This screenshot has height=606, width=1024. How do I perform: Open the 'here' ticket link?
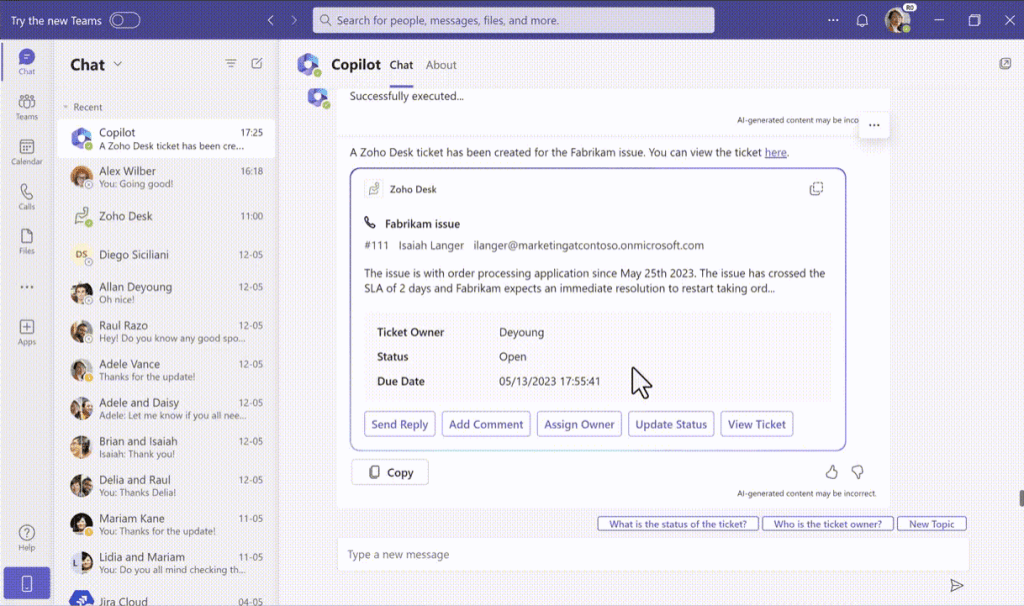tap(775, 153)
